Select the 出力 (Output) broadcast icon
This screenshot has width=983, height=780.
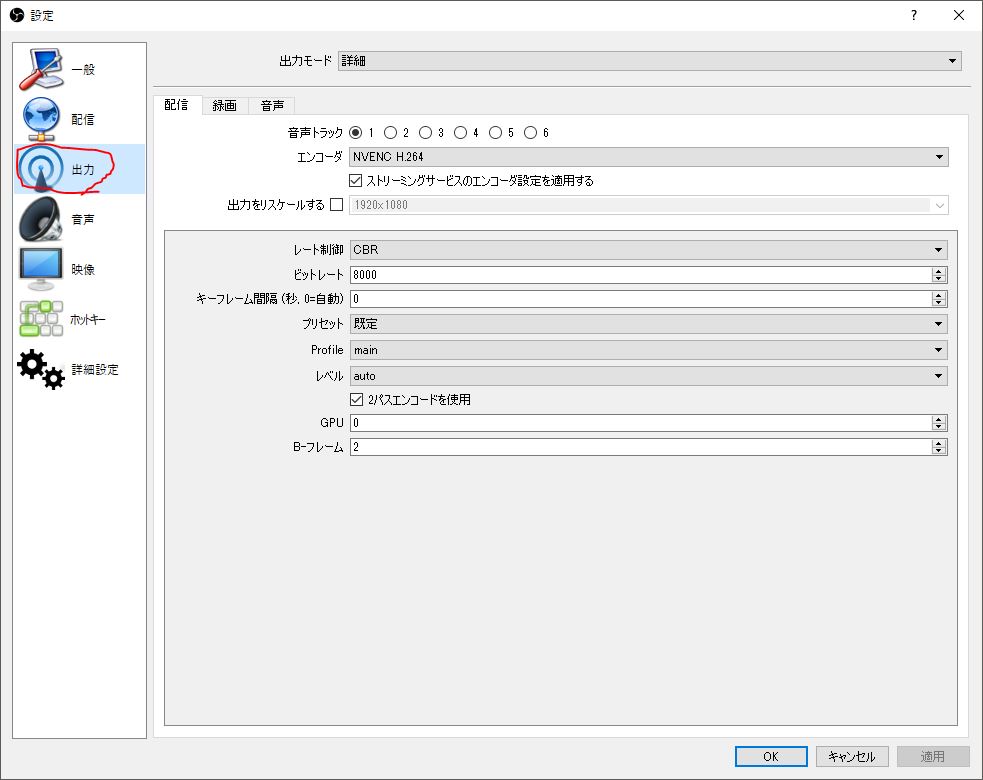point(41,169)
